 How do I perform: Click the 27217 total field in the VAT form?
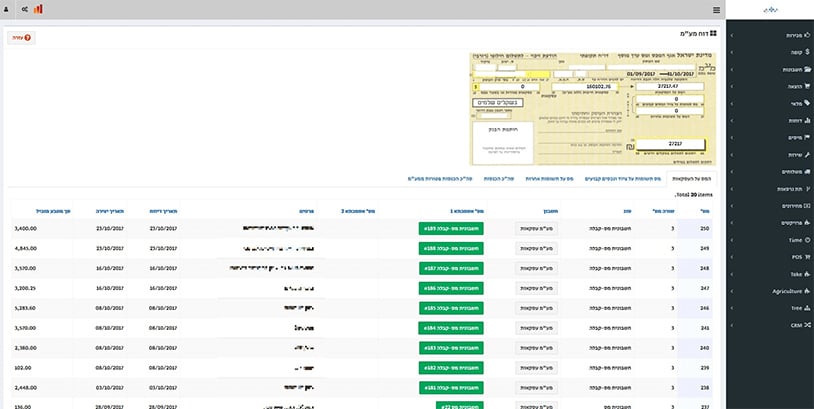671,144
